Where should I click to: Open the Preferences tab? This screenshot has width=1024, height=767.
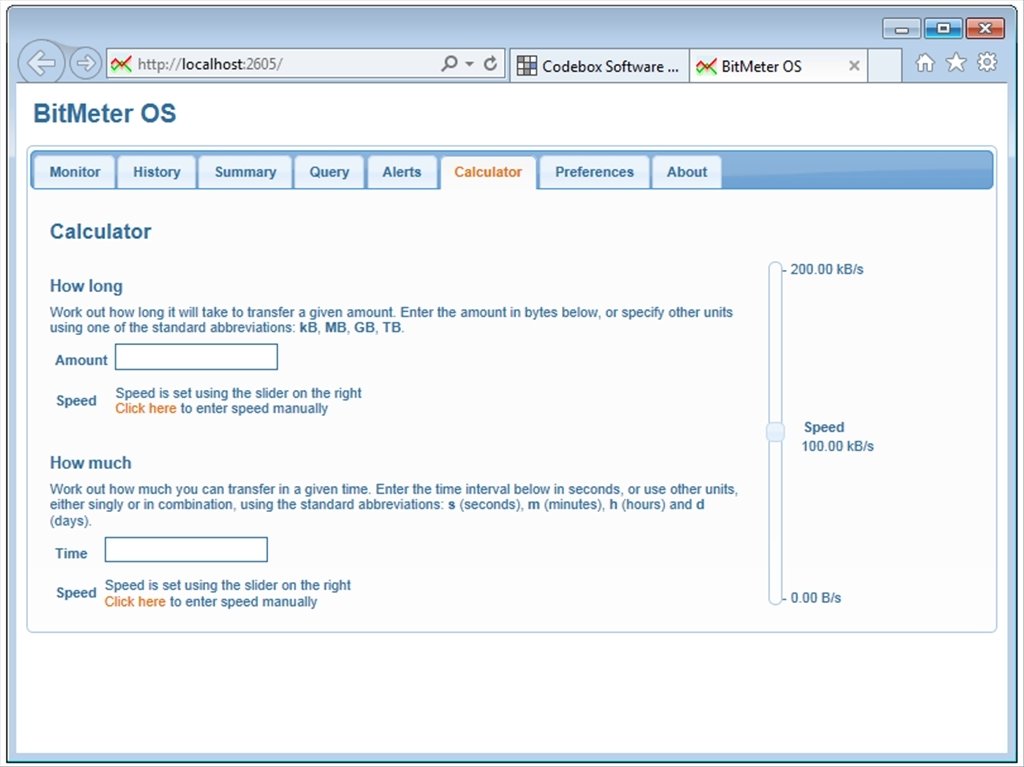[x=594, y=172]
